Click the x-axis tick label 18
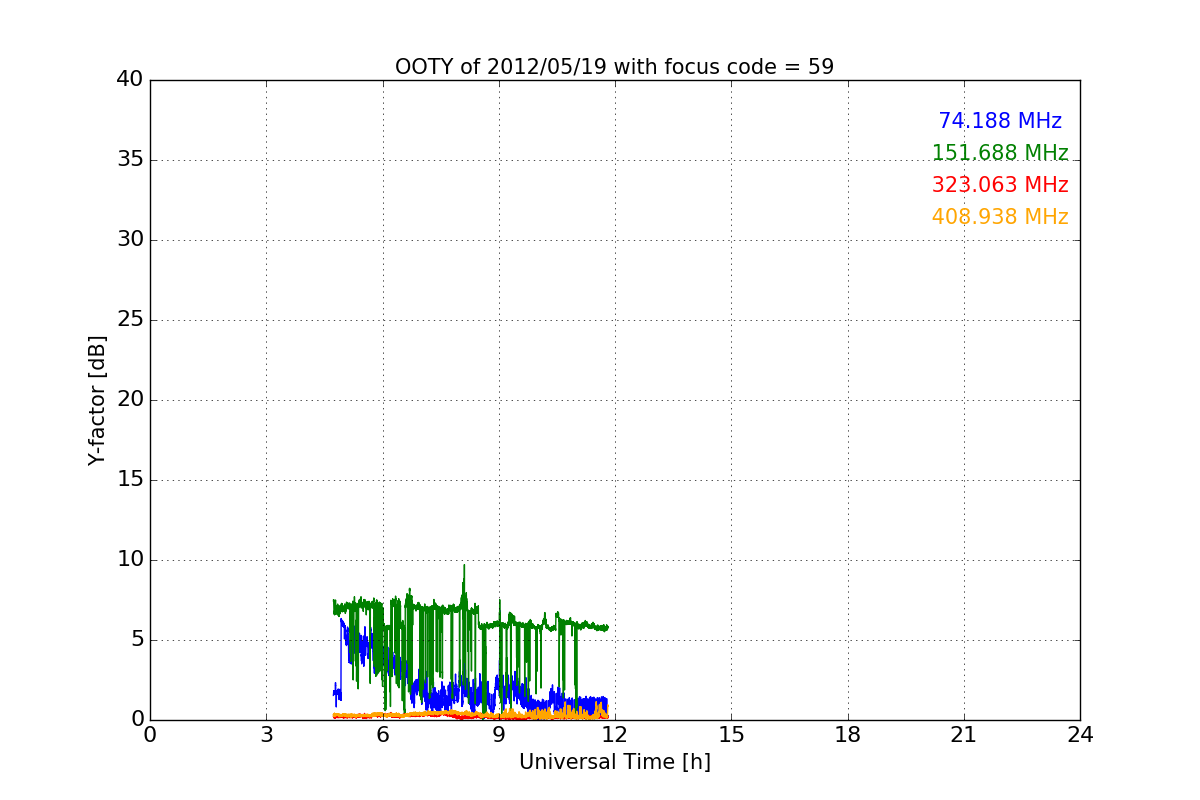Screen dimensions: 1200x800 tap(848, 734)
